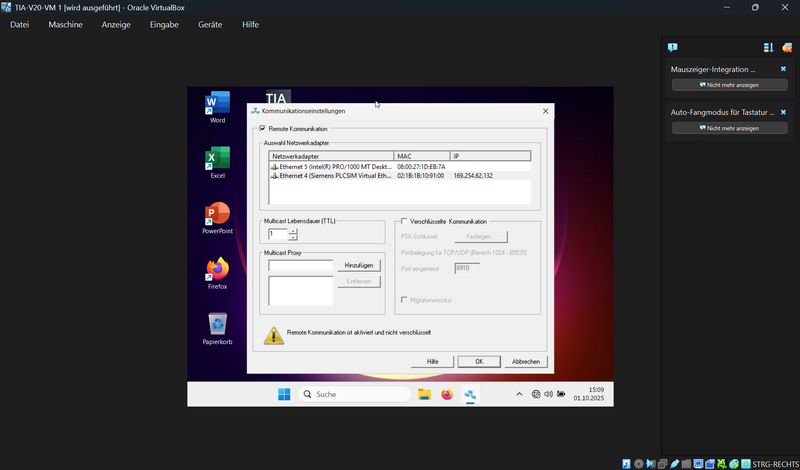Viewport: 800px width, 470px height.
Task: Click the VirtualBox notification sort icon
Action: click(768, 47)
